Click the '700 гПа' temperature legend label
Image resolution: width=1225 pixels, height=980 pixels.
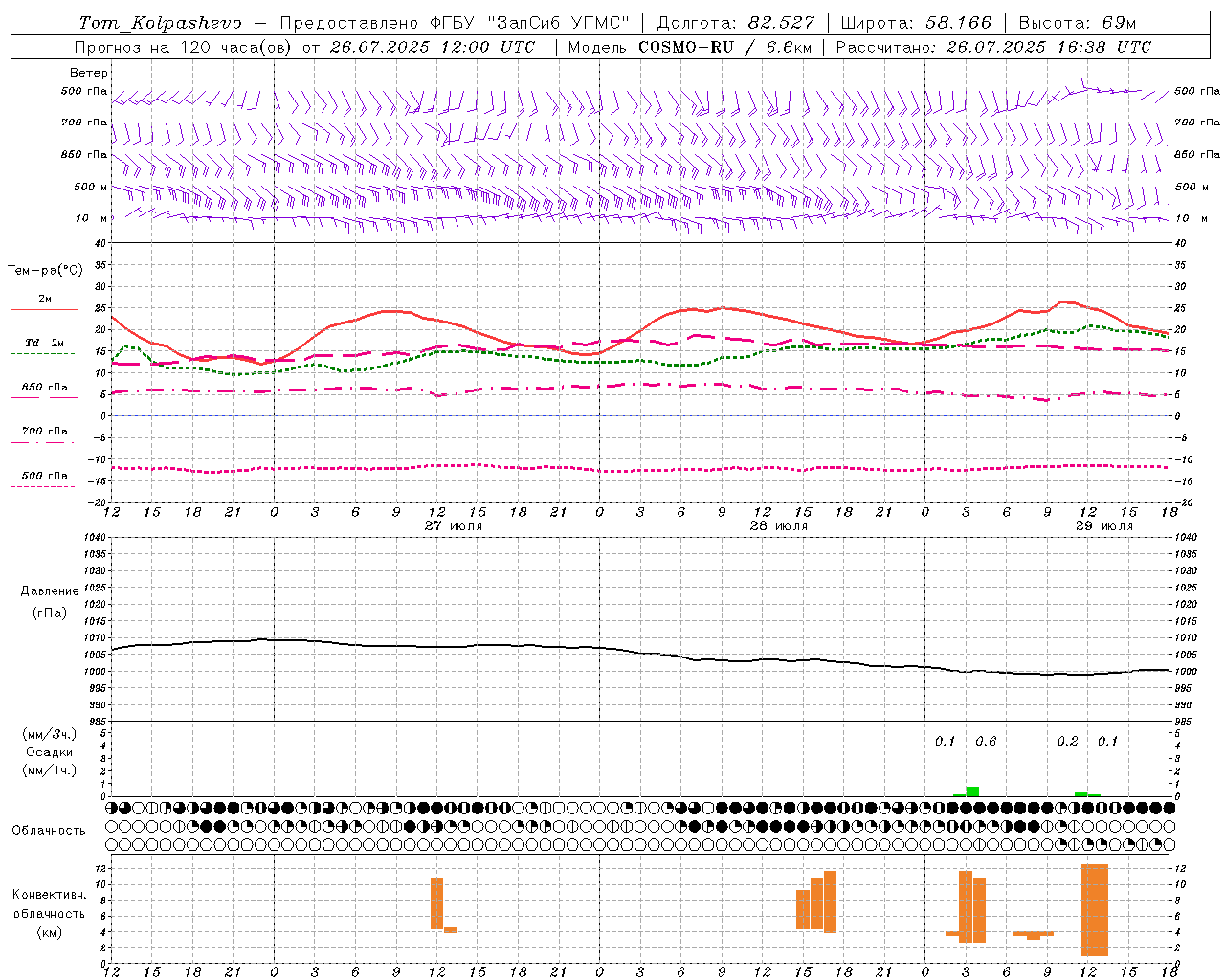click(x=45, y=432)
